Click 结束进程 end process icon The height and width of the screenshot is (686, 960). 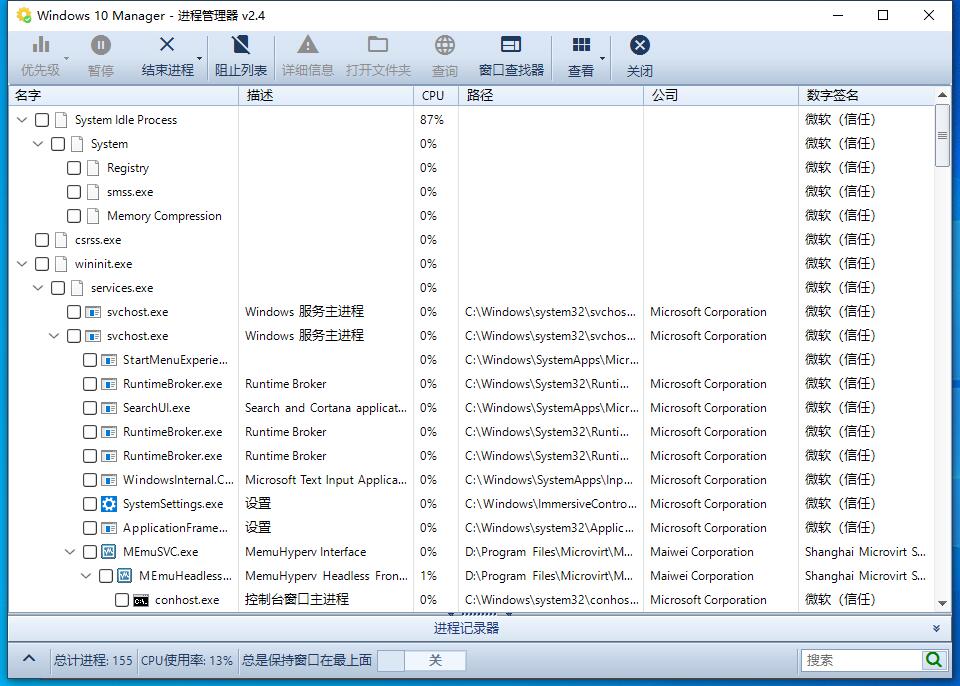167,45
